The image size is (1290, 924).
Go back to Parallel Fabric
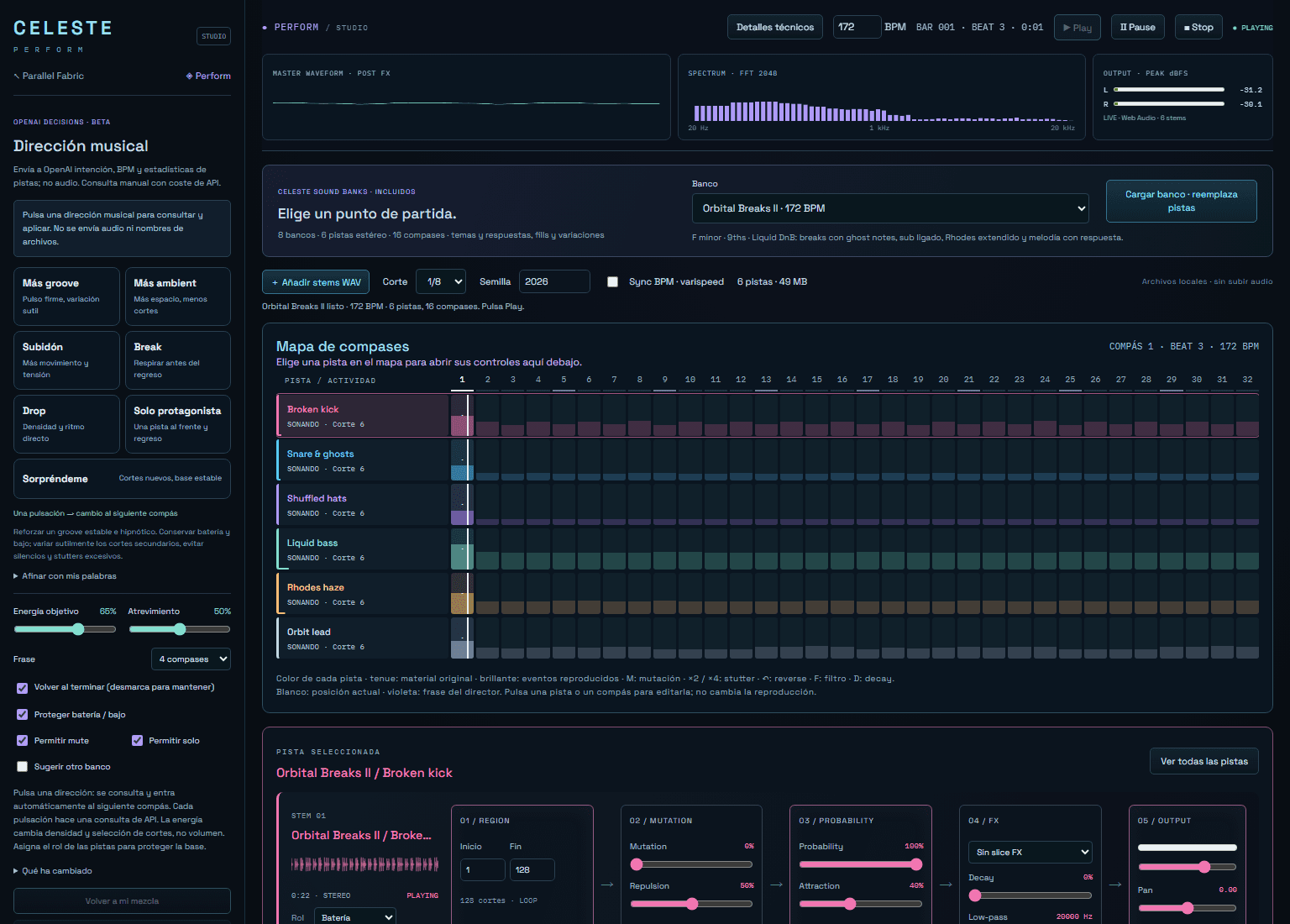tap(49, 76)
